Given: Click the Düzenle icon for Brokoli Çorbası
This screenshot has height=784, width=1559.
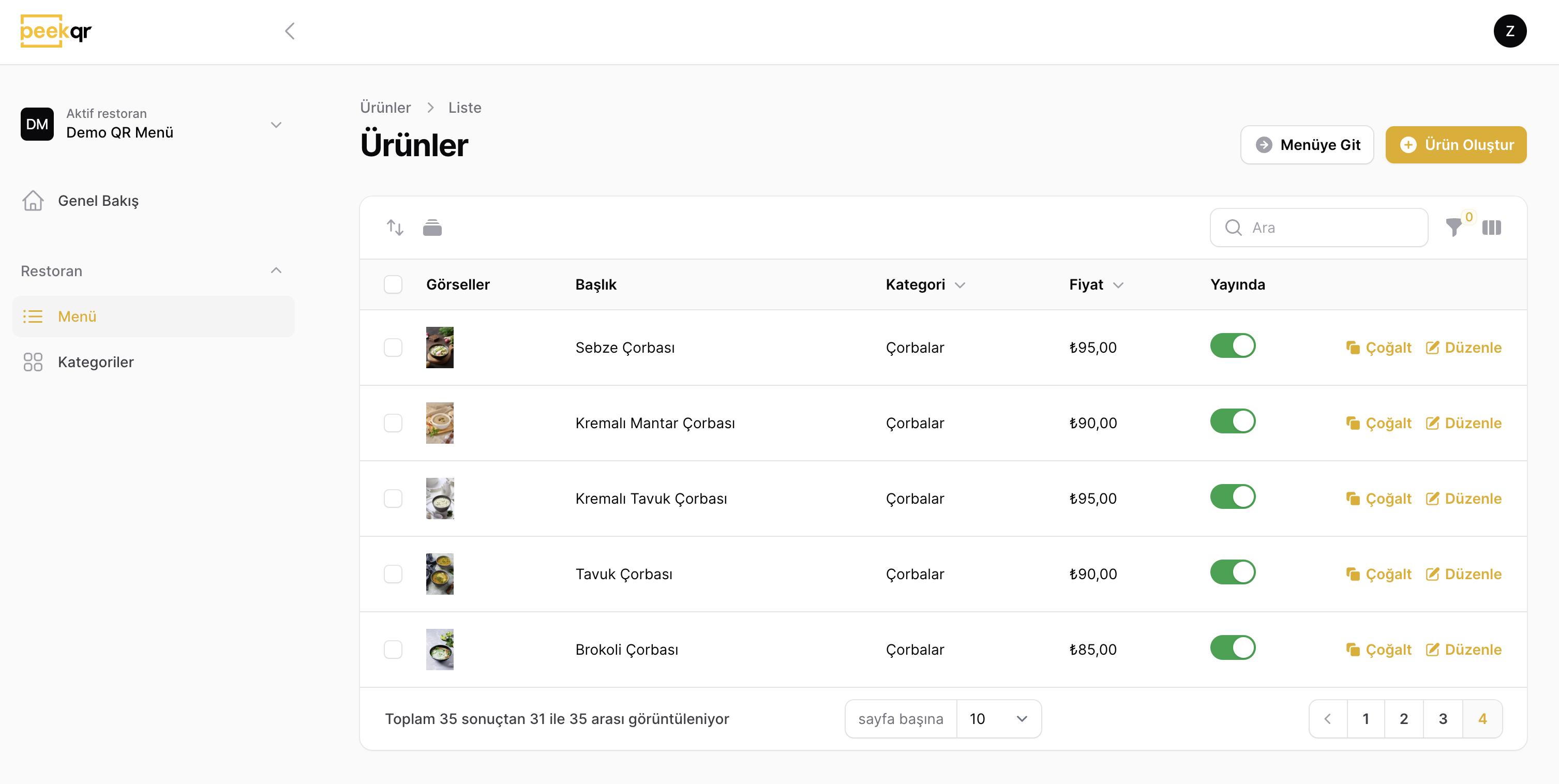Looking at the screenshot, I should pyautogui.click(x=1432, y=649).
